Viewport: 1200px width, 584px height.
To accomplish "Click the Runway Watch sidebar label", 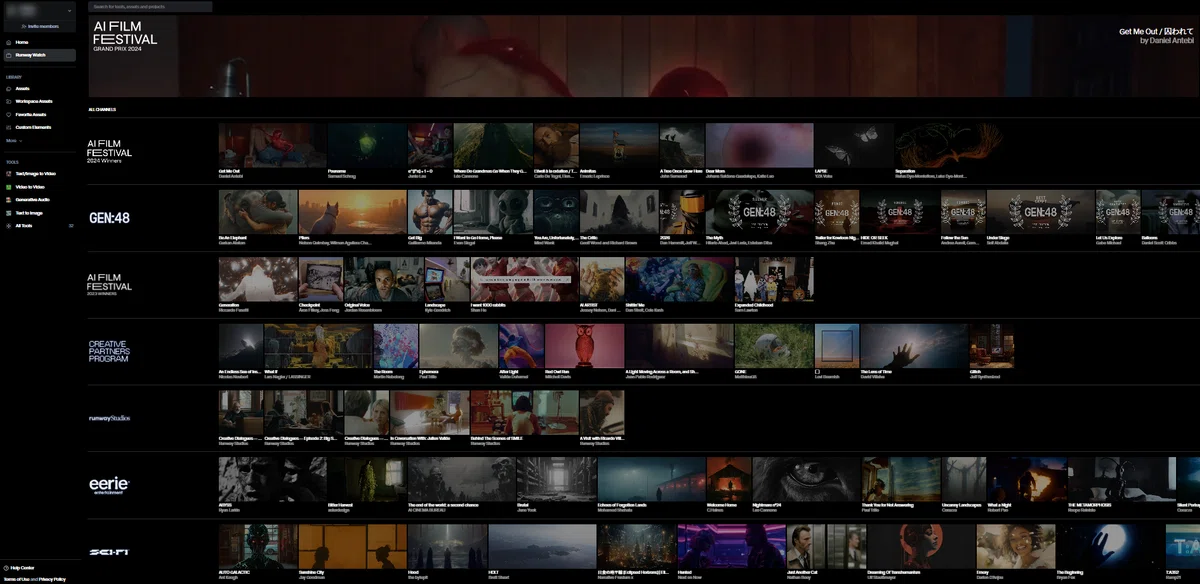I will point(31,55).
